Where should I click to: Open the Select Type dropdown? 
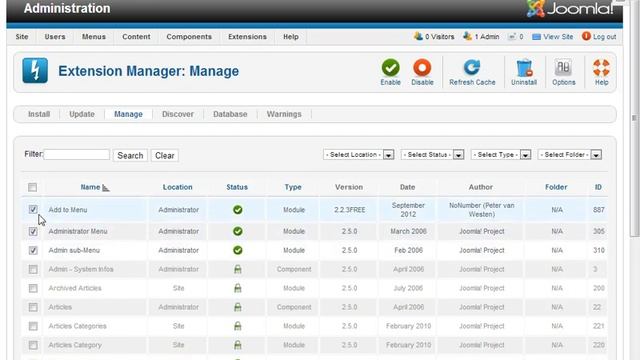click(501, 155)
